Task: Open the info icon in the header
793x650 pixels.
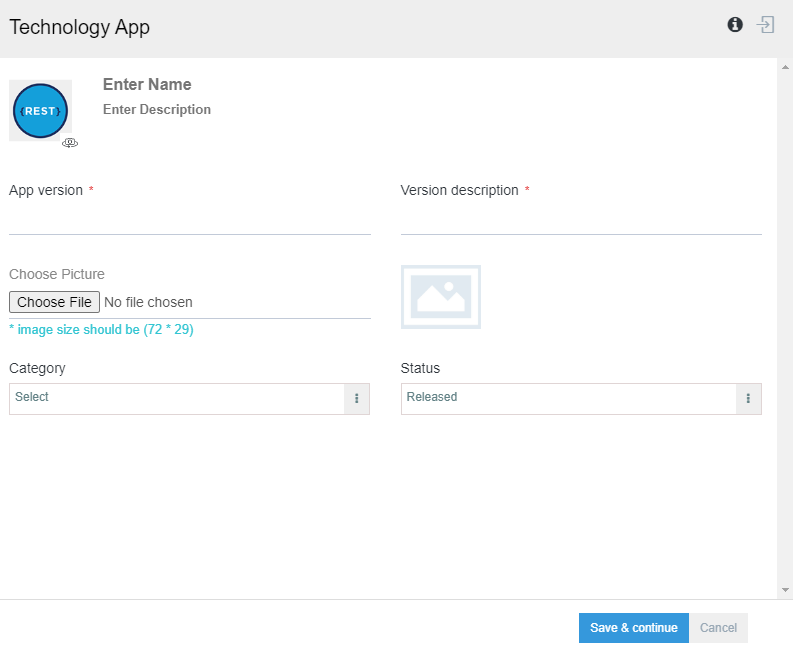Action: click(x=735, y=24)
